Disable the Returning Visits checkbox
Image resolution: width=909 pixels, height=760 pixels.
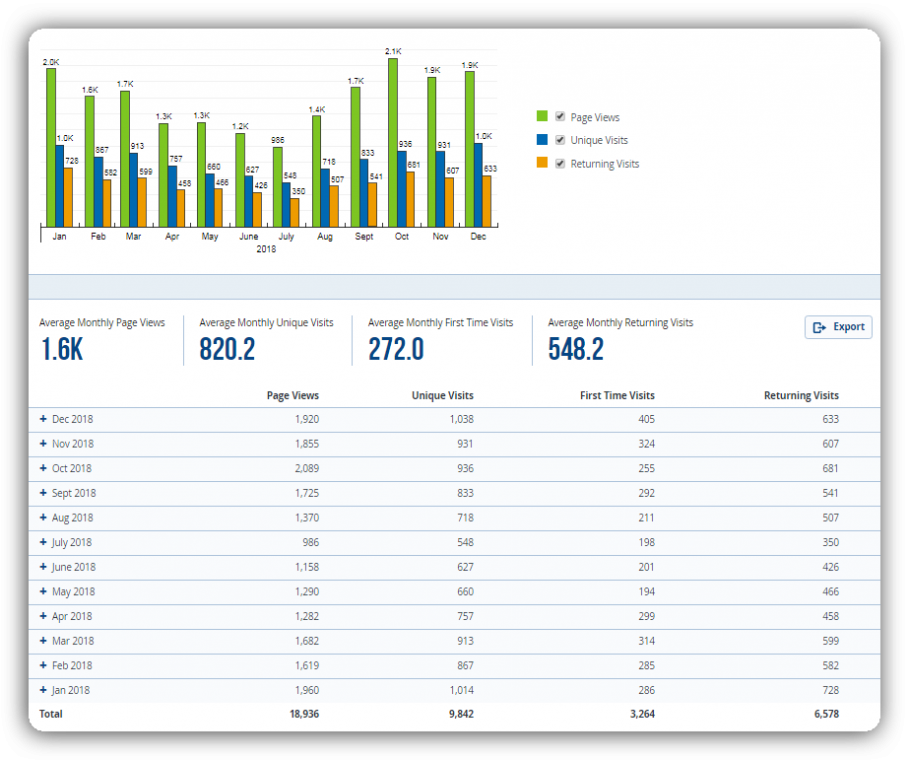coord(561,163)
